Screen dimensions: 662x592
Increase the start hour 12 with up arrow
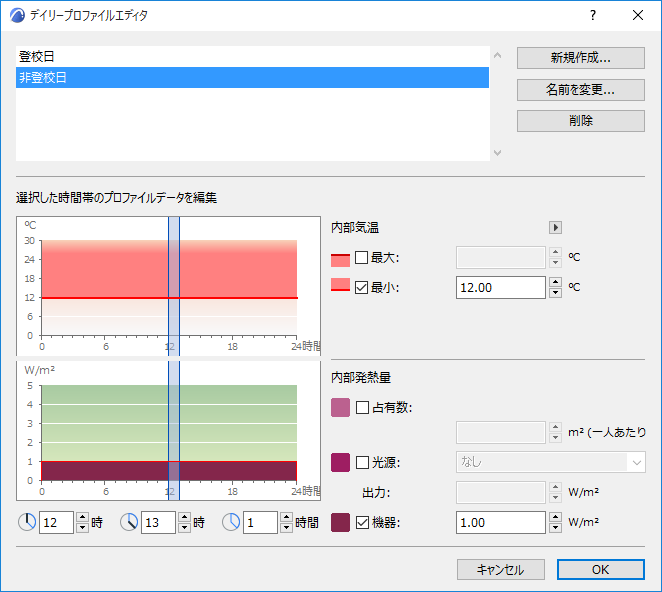click(x=82, y=517)
